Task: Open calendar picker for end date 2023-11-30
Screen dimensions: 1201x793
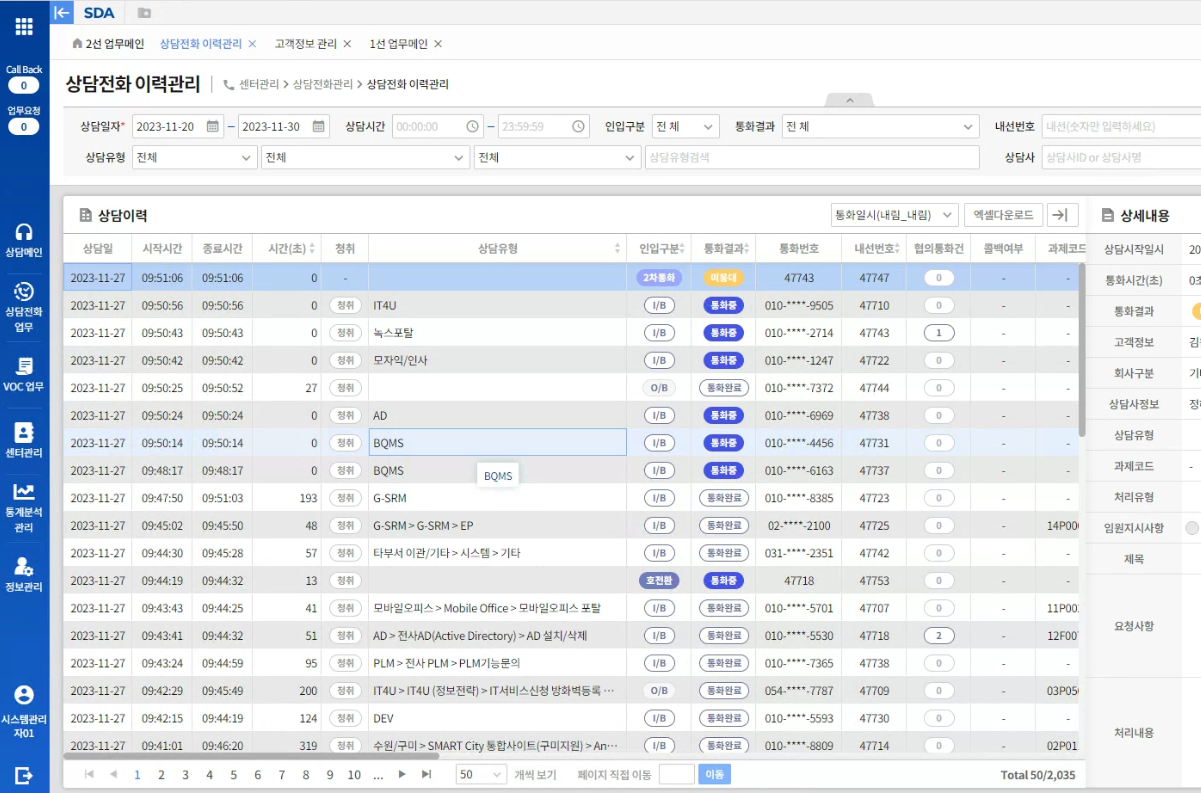Action: (x=319, y=127)
